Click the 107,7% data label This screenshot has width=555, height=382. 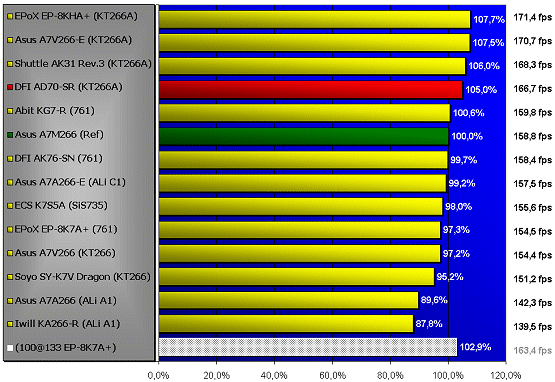click(489, 19)
